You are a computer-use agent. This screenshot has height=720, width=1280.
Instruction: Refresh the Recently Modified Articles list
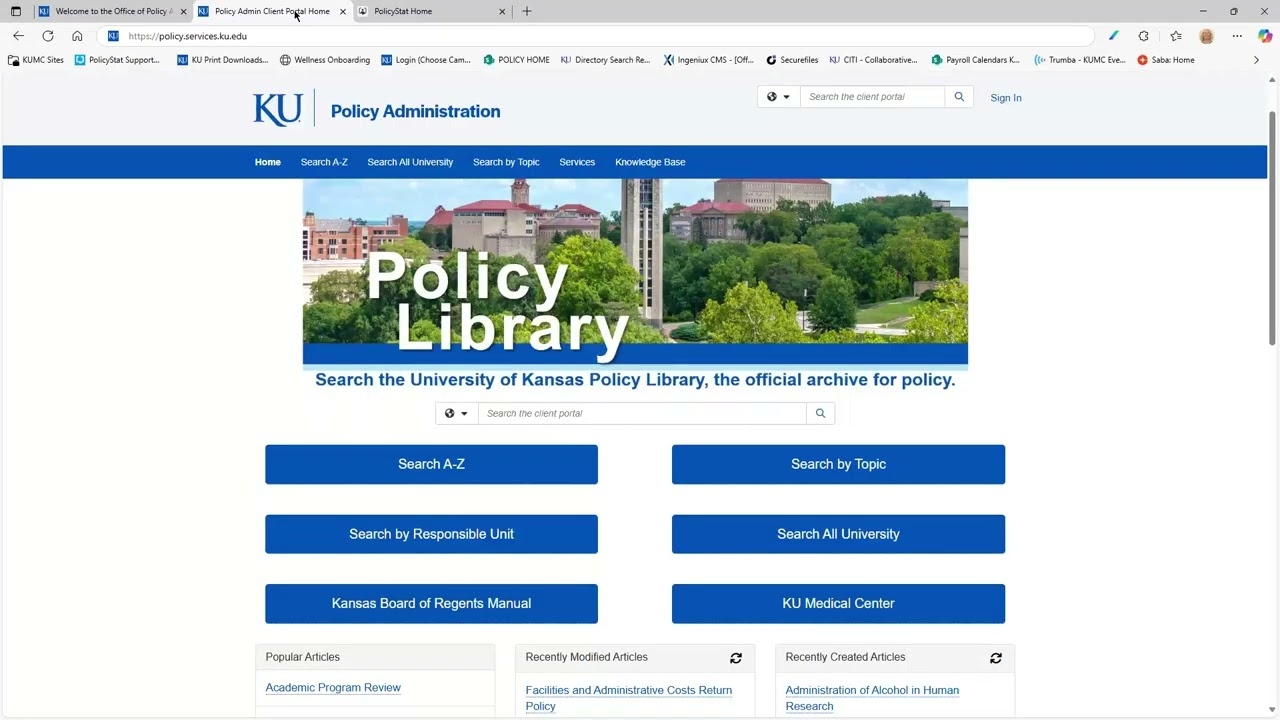pos(736,658)
